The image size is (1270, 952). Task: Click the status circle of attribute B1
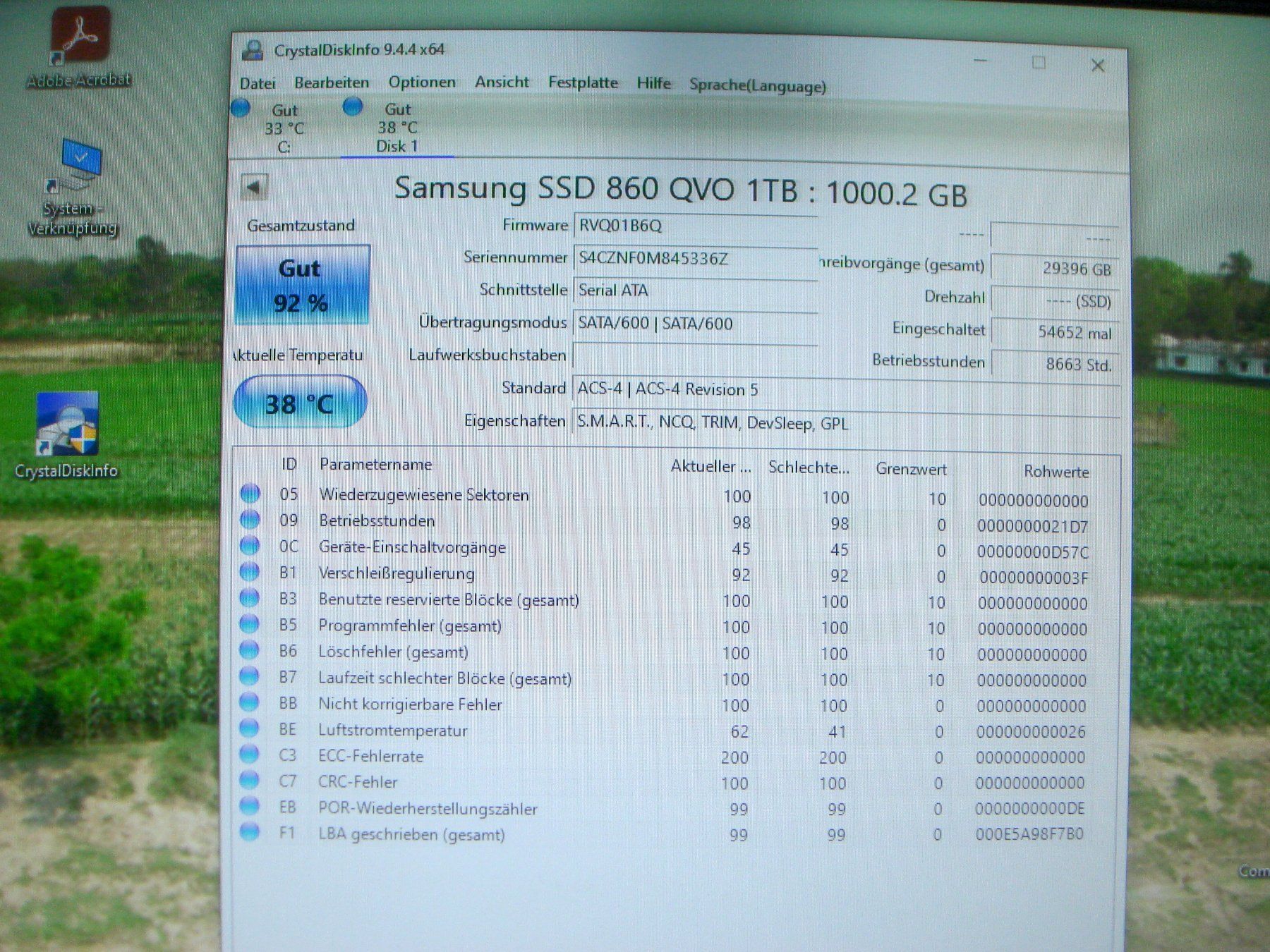pyautogui.click(x=250, y=571)
